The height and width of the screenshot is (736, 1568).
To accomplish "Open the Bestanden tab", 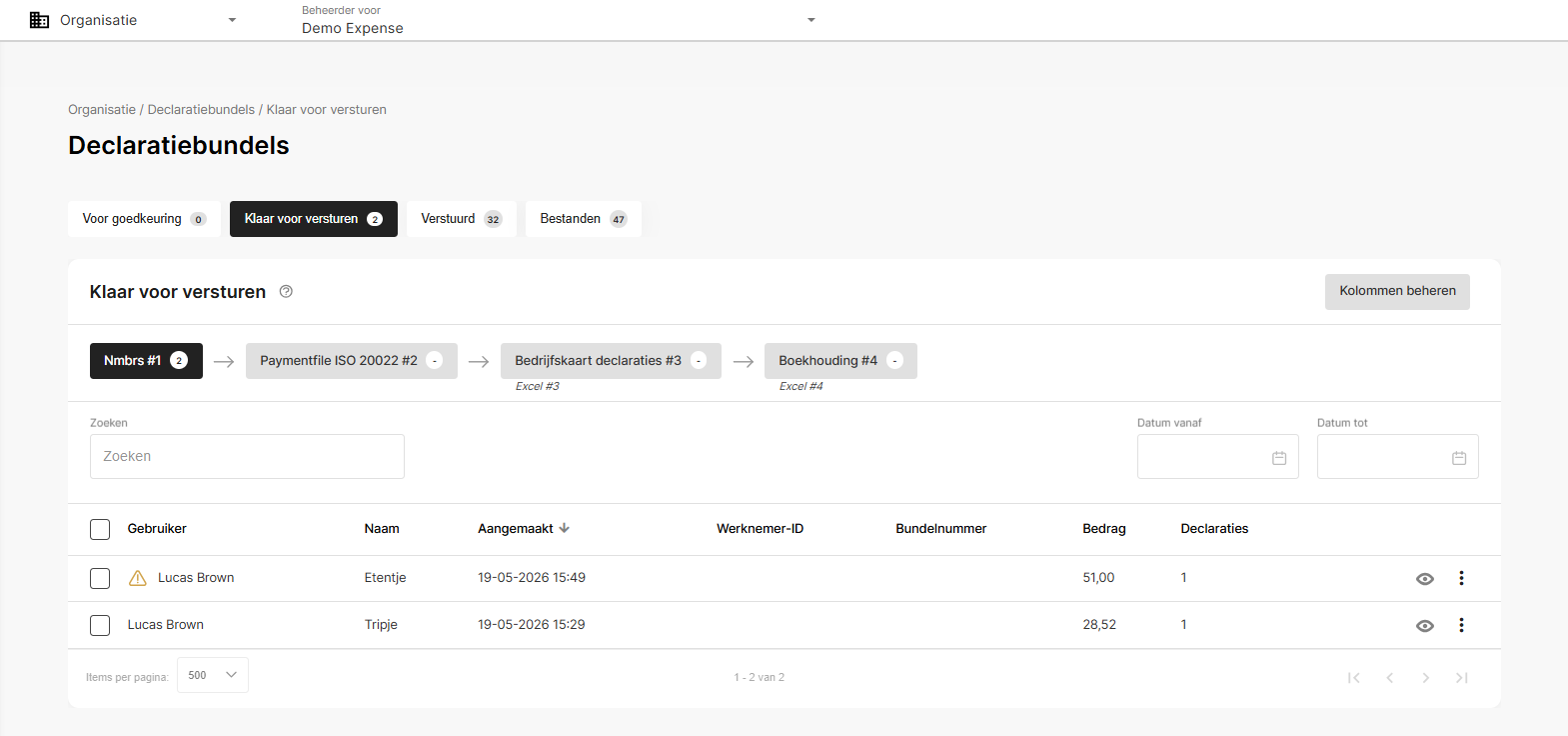I will coord(584,219).
